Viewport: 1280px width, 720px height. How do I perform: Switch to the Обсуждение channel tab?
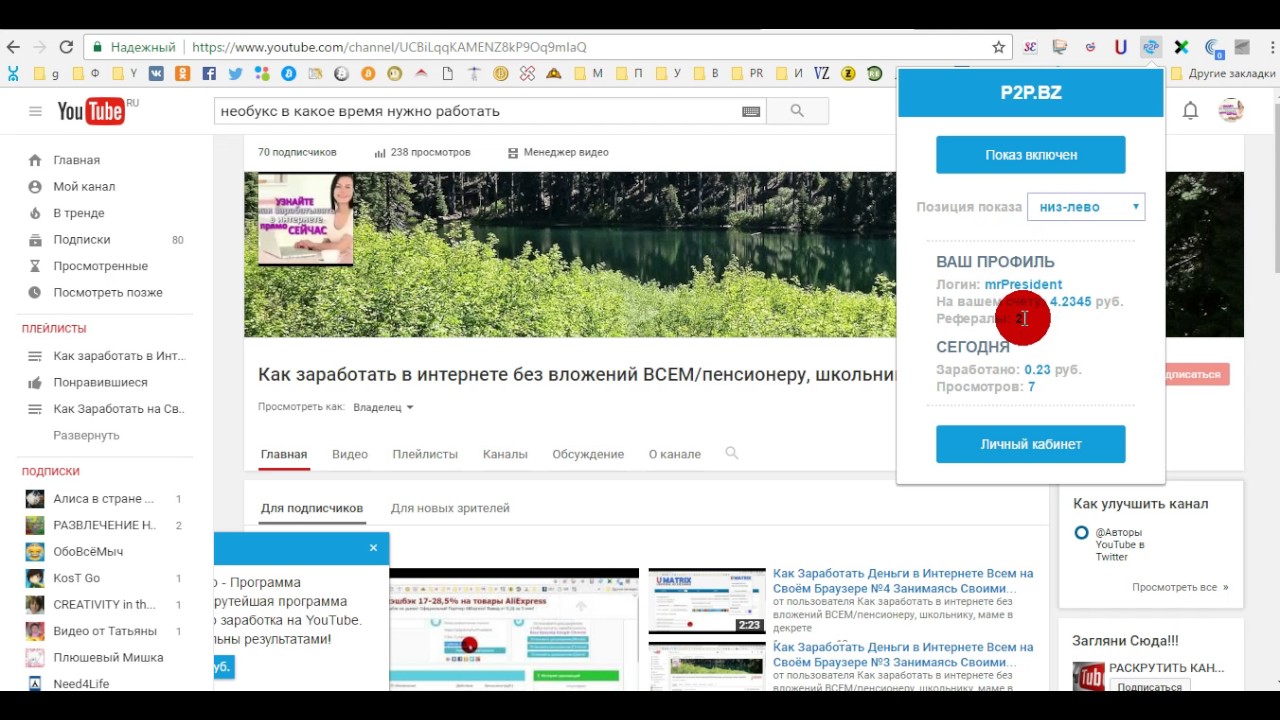[588, 454]
